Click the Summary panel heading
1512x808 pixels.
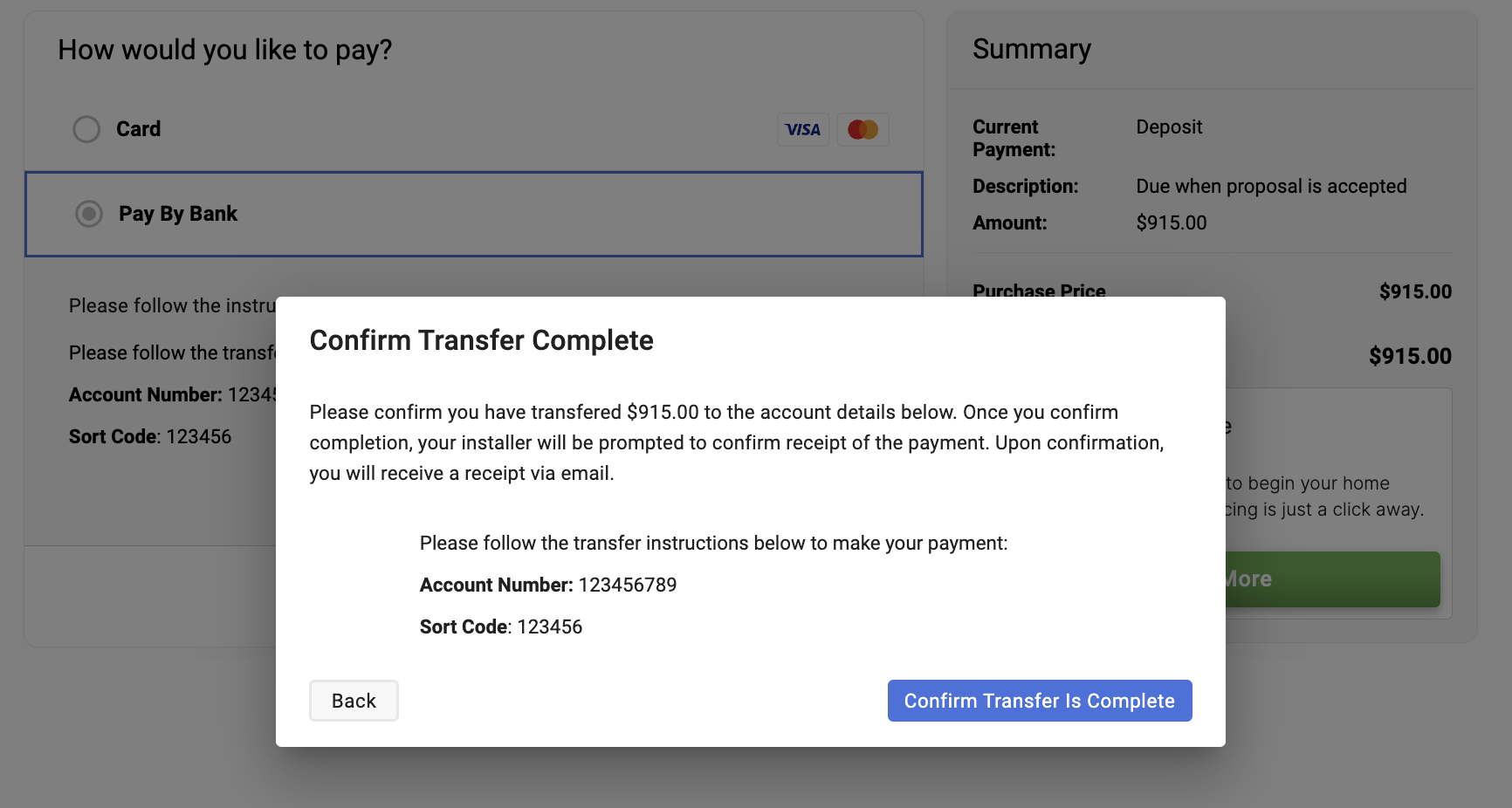click(1032, 49)
